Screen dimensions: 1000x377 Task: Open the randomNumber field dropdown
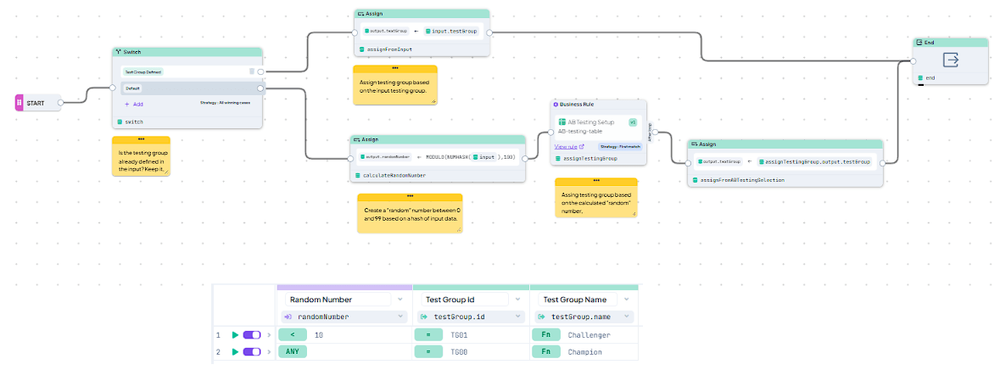[x=400, y=316]
